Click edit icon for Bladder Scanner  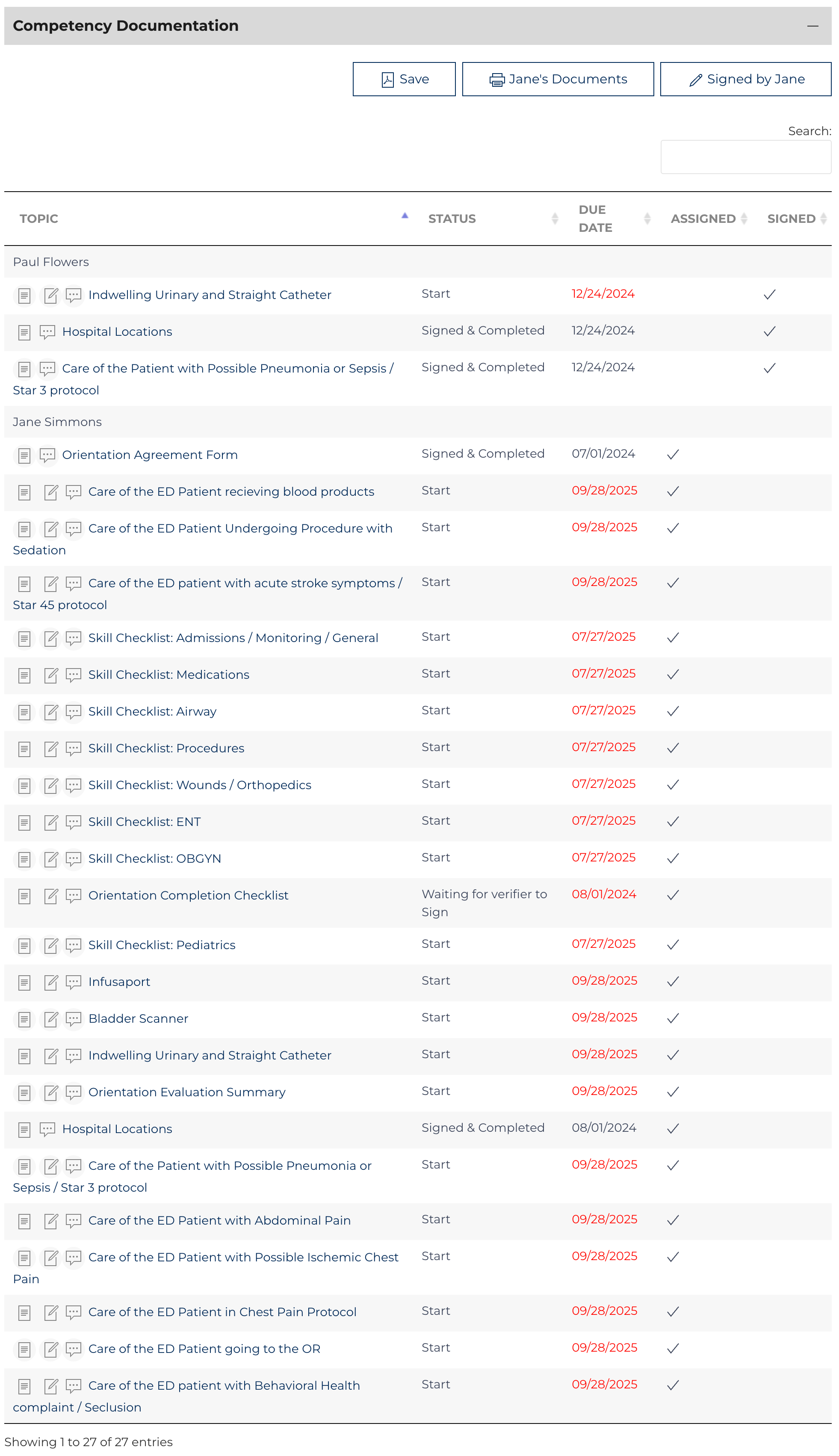51,1019
